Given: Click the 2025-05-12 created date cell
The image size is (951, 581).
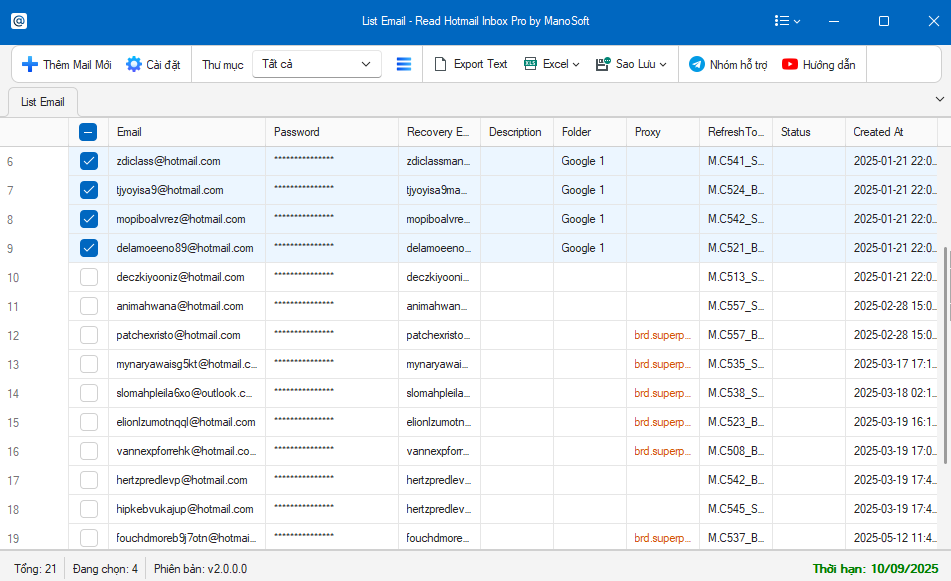Looking at the screenshot, I should click(x=891, y=538).
